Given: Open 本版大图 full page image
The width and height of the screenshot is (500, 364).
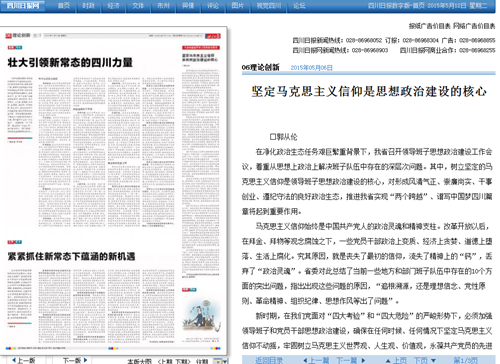Looking at the screenshot, I should click(x=139, y=361).
